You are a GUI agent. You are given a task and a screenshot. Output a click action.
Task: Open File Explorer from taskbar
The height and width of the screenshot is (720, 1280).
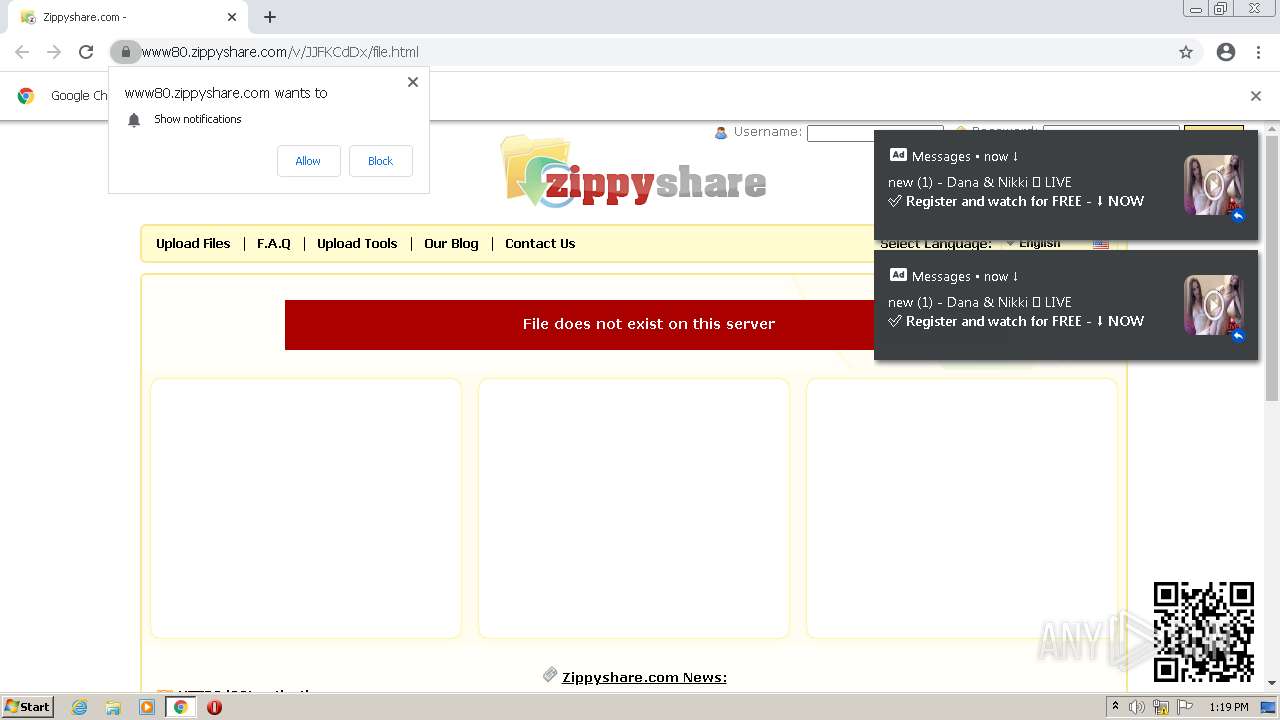pos(113,707)
